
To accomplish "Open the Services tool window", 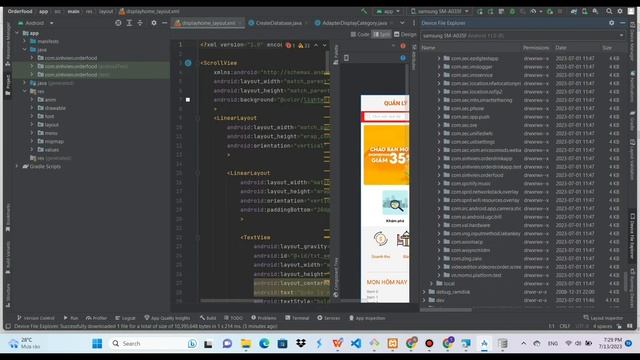I will point(329,318).
